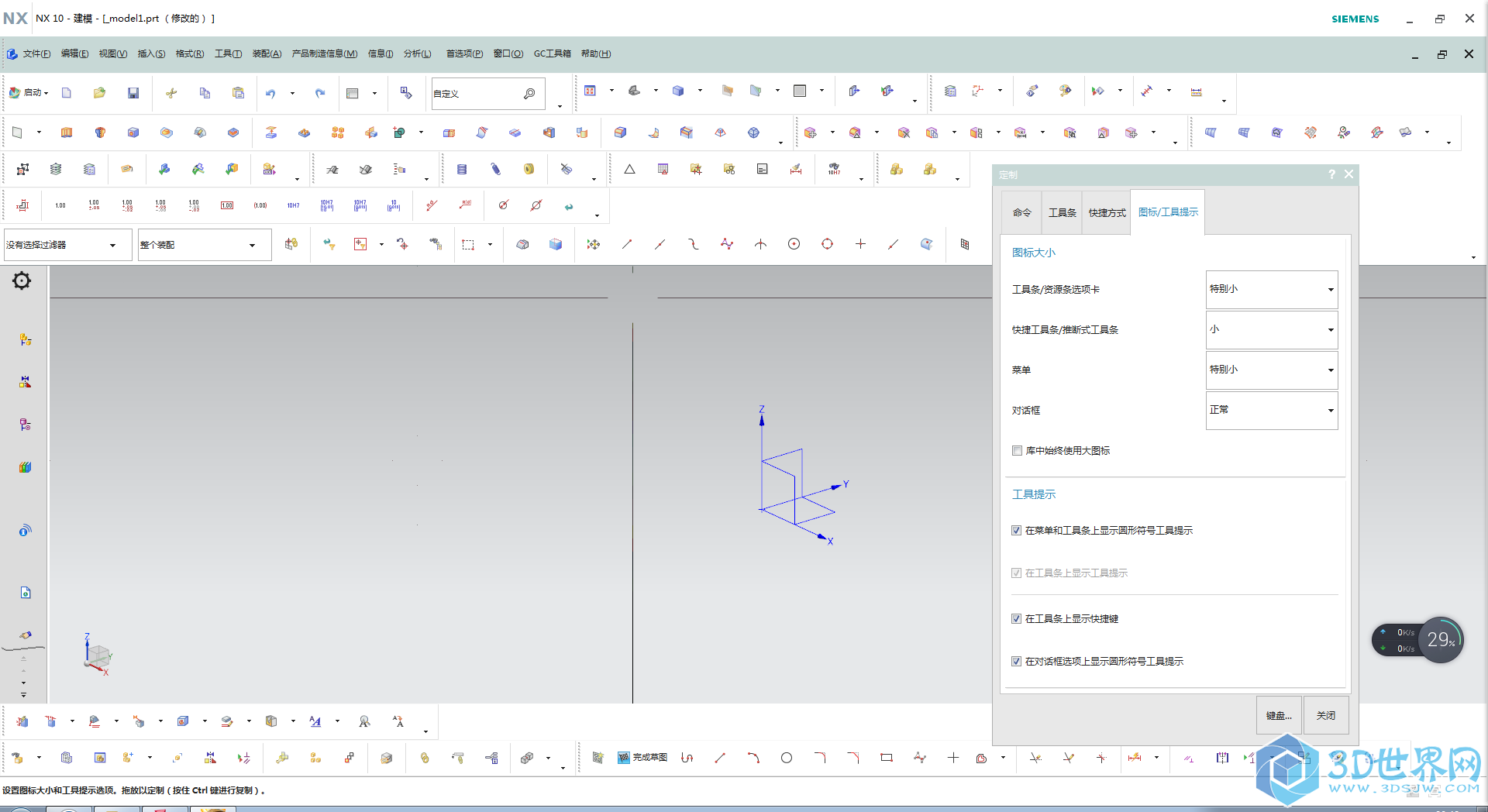Image resolution: width=1488 pixels, height=812 pixels.
Task: Open a file with the folder icon
Action: click(99, 93)
